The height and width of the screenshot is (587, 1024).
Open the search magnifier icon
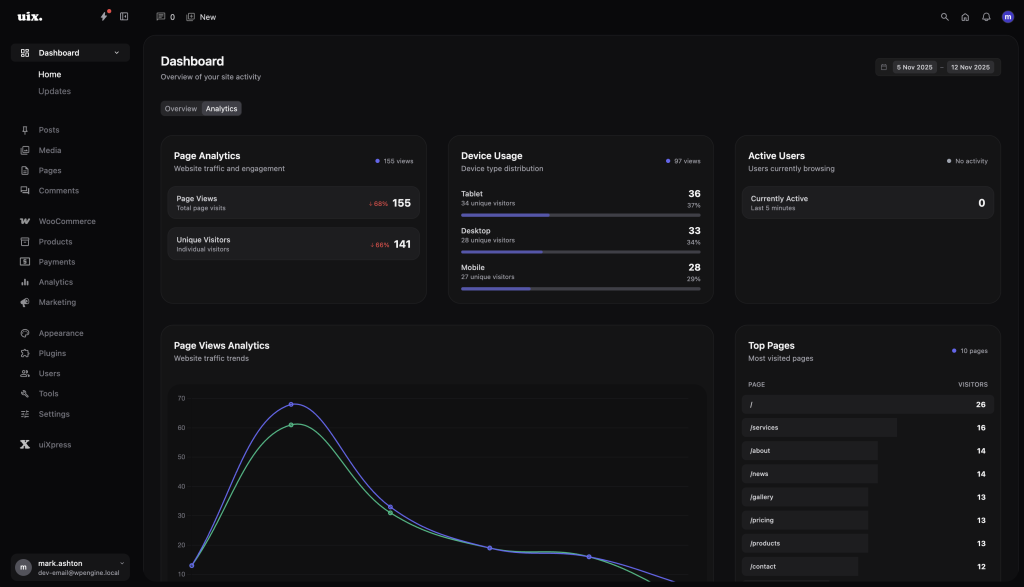tap(945, 17)
